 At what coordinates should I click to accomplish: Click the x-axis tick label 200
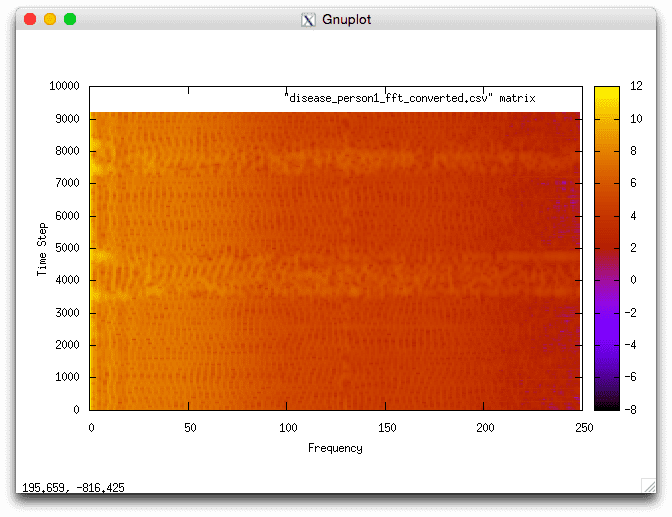485,428
